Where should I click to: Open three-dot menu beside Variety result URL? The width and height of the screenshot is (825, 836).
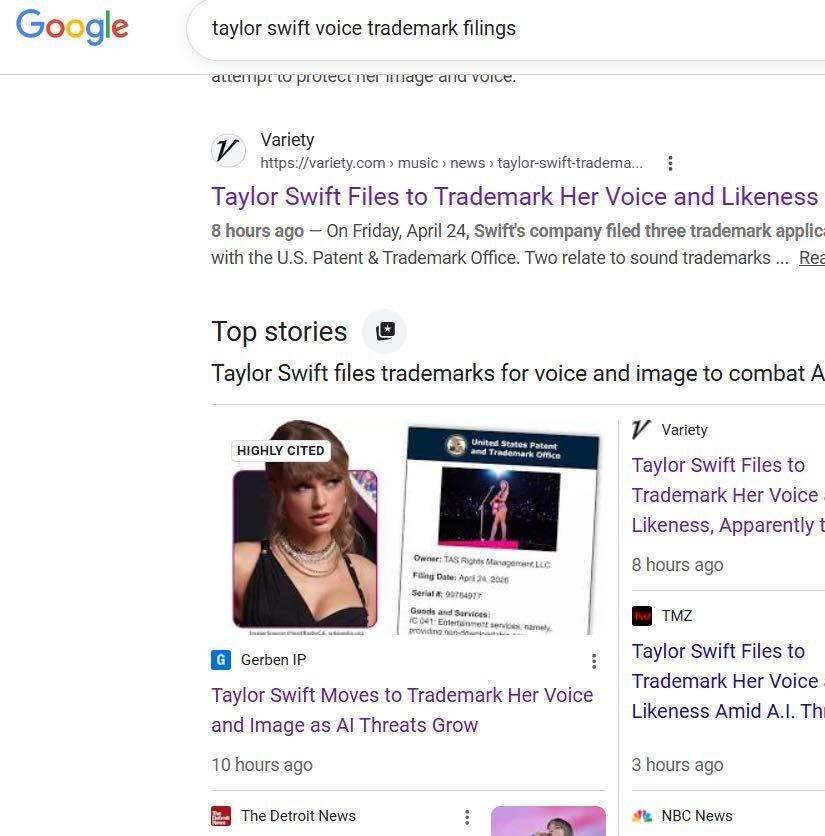click(x=670, y=163)
